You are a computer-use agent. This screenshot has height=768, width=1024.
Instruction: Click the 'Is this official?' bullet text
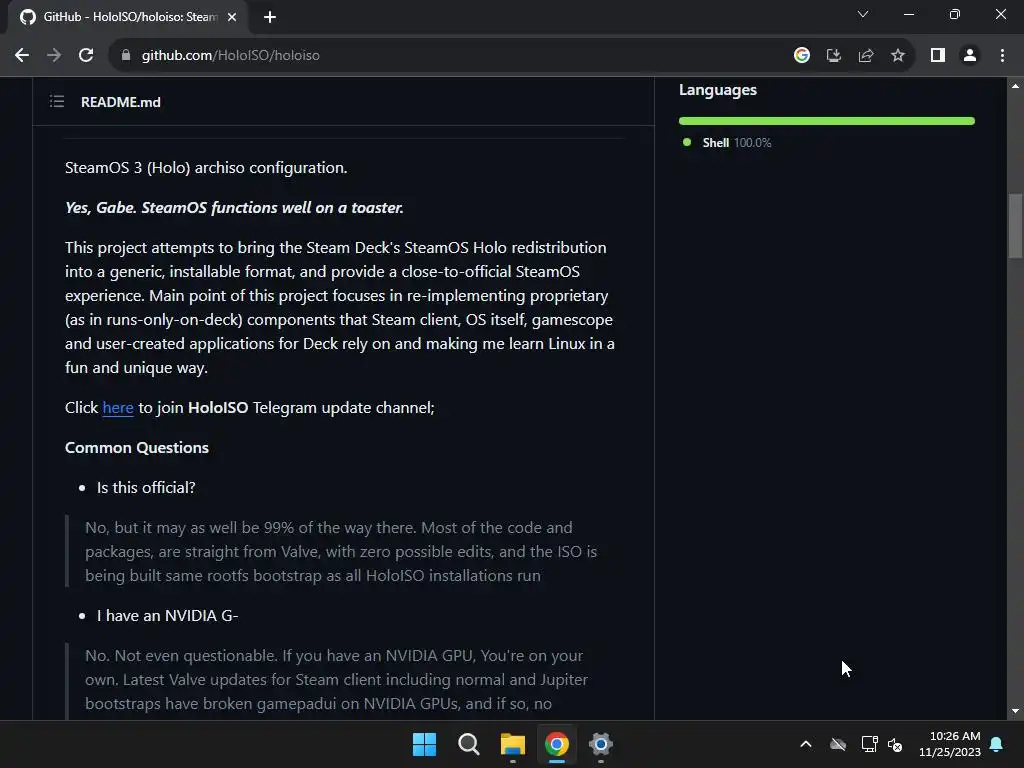(x=146, y=488)
